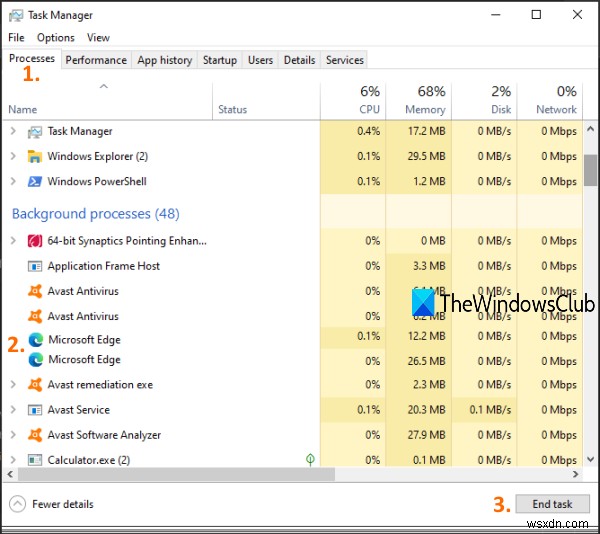600x534 pixels.
Task: Expand the Avast remediation exe row
Action: tap(13, 384)
